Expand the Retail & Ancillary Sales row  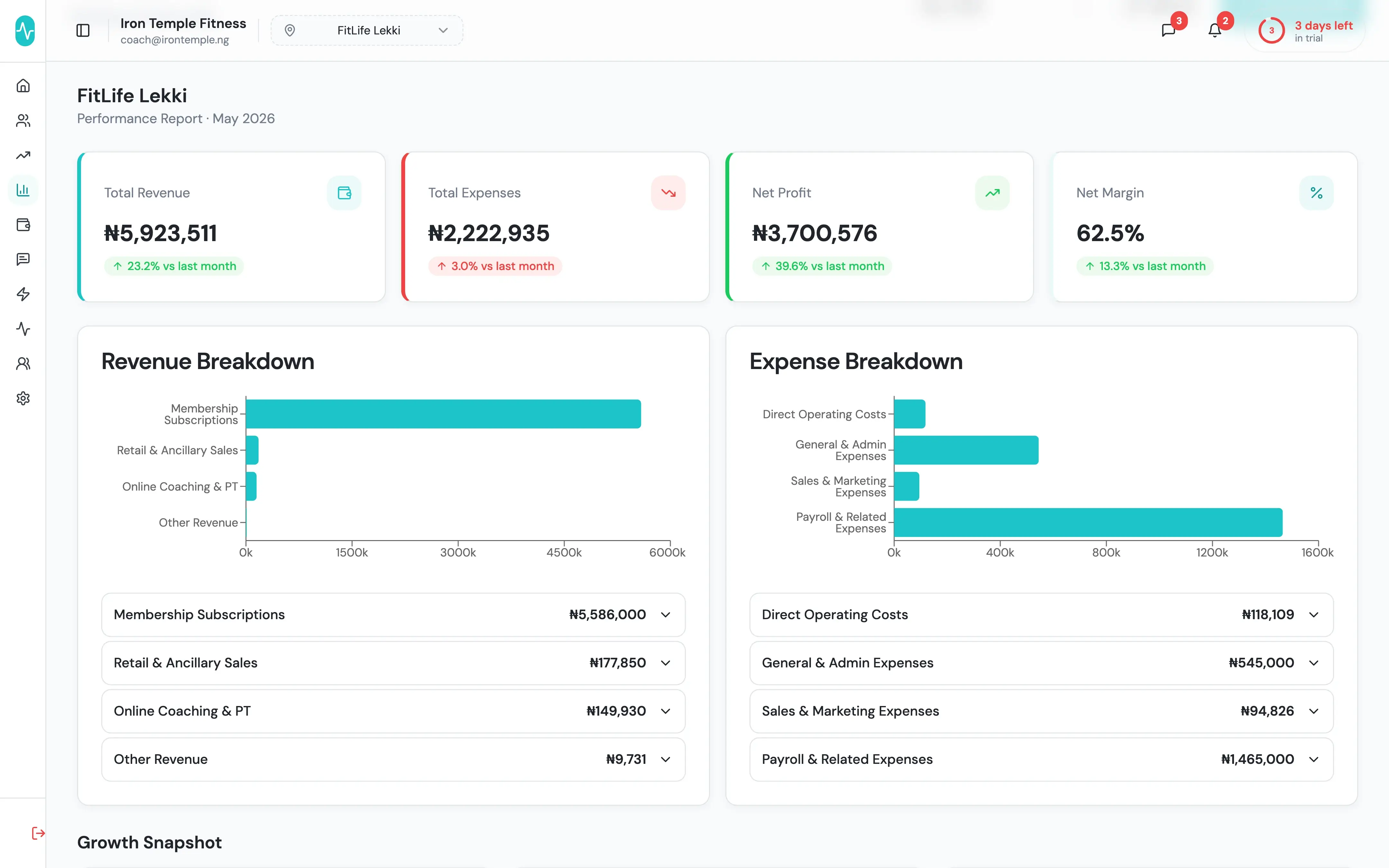(x=394, y=663)
